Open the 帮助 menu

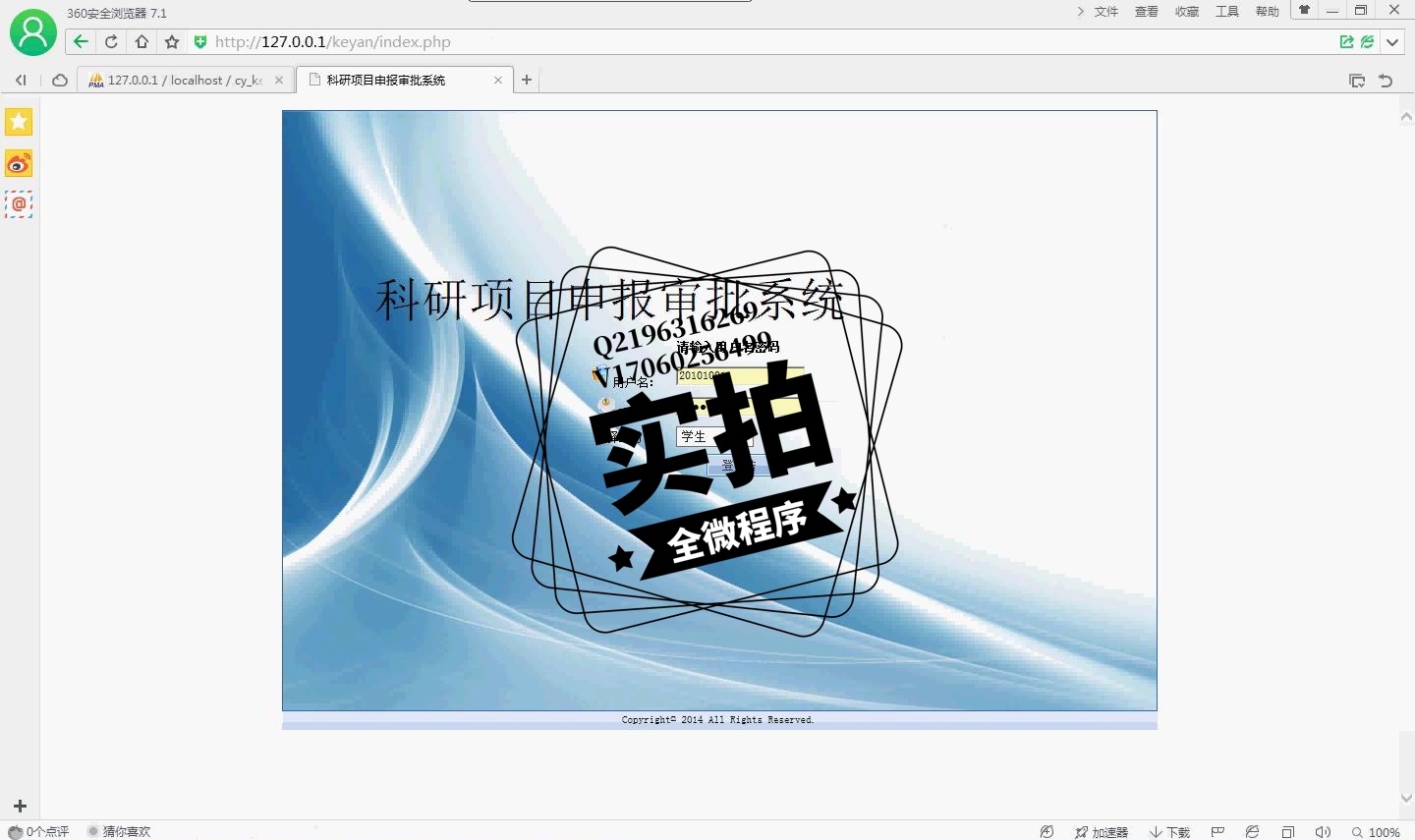click(x=1268, y=12)
